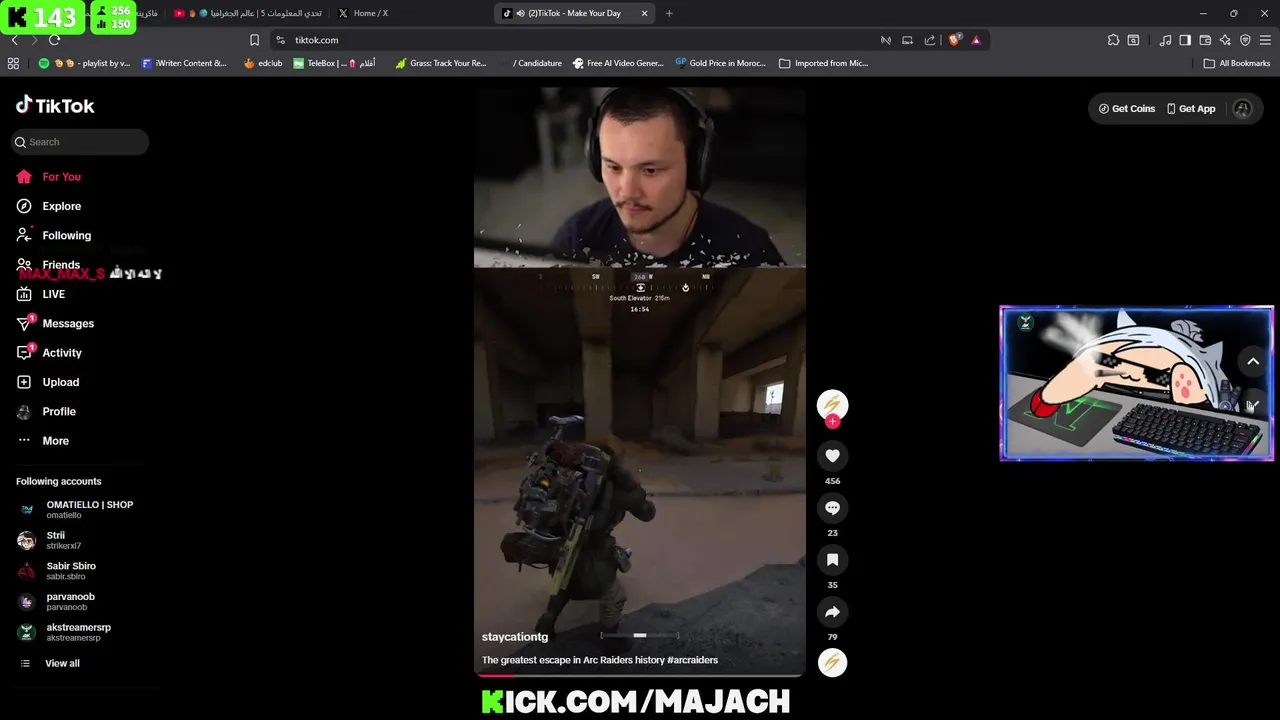Open Imported from Mic... bookmarks folder
The image size is (1280, 720).
click(823, 63)
